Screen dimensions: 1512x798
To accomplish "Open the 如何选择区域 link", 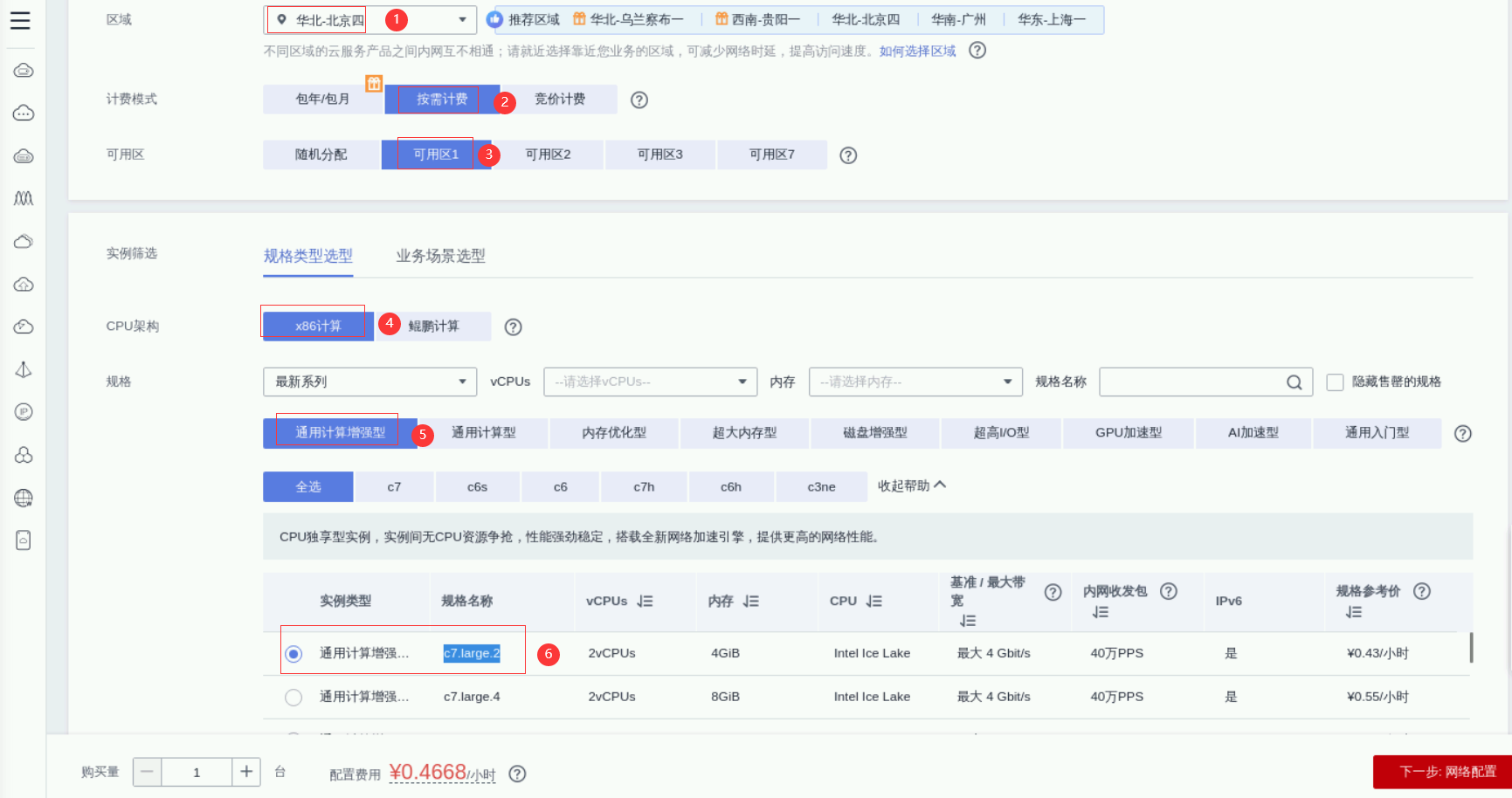I will 918,52.
